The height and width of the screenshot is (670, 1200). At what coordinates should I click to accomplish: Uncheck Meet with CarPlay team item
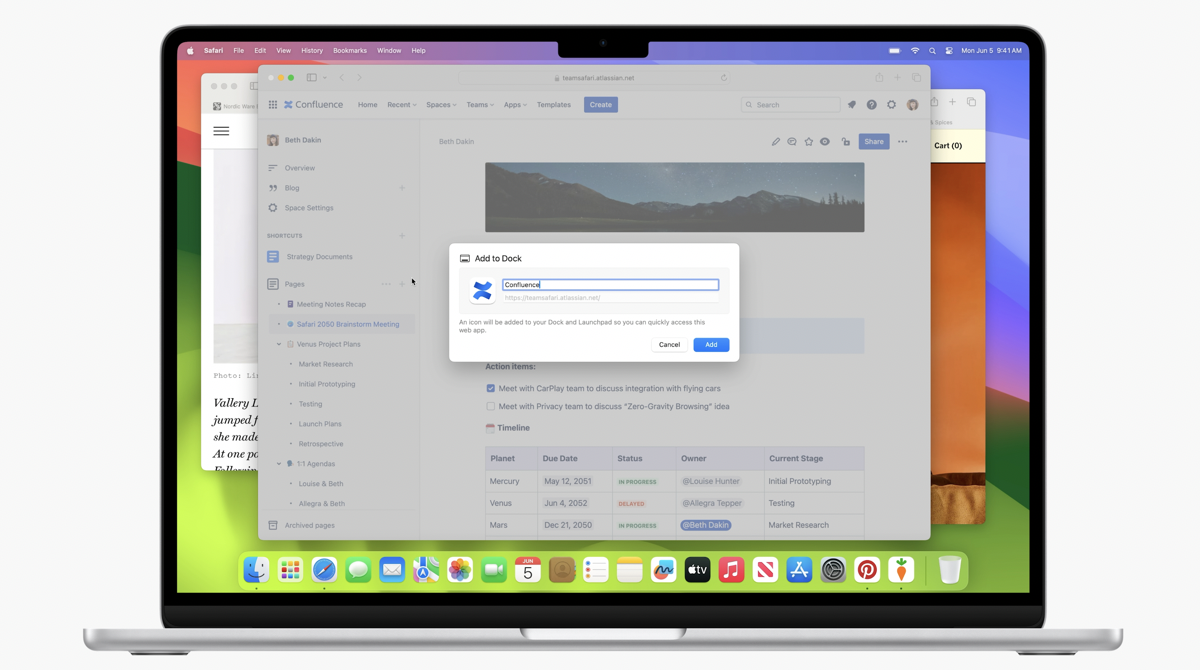coord(490,388)
